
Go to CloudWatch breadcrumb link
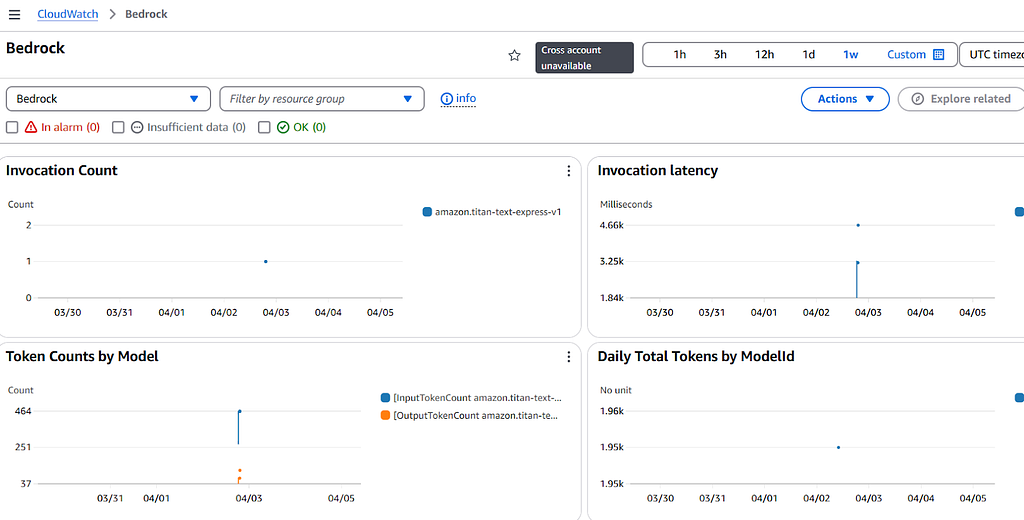67,14
